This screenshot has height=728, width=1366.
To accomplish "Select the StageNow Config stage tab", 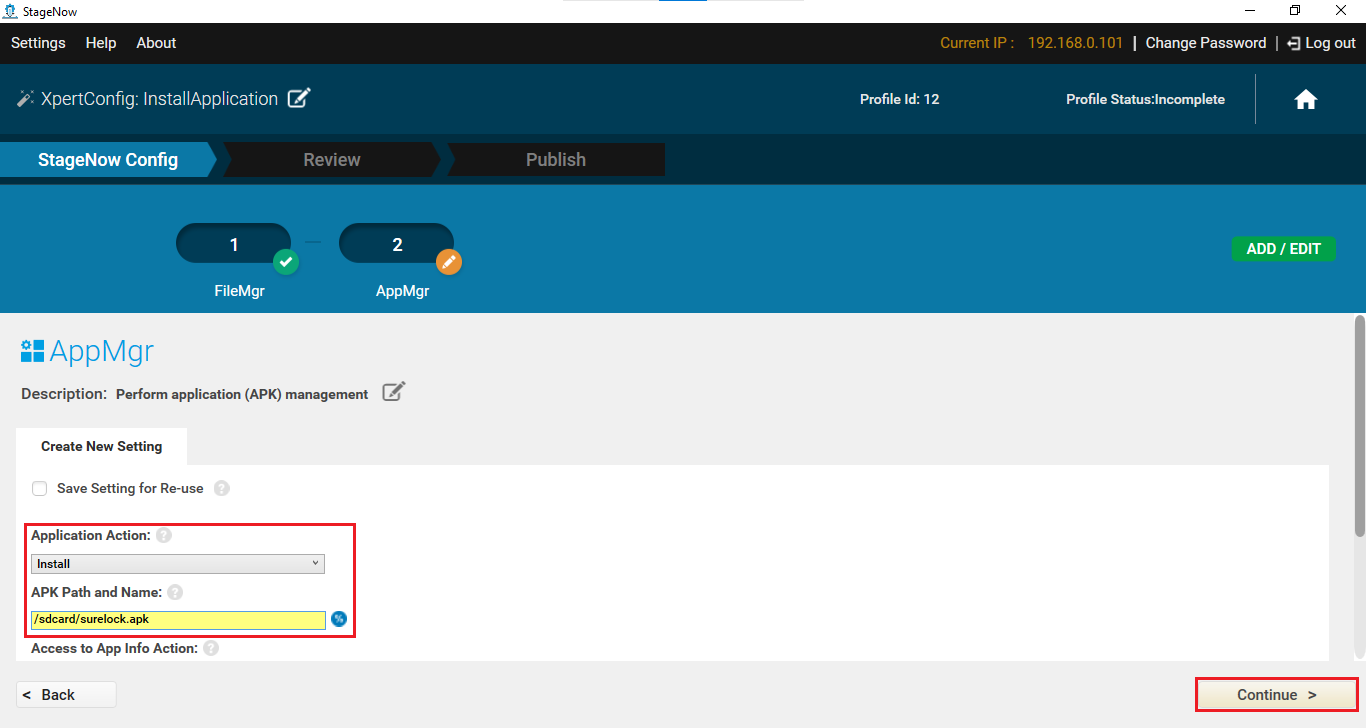I will (108, 160).
